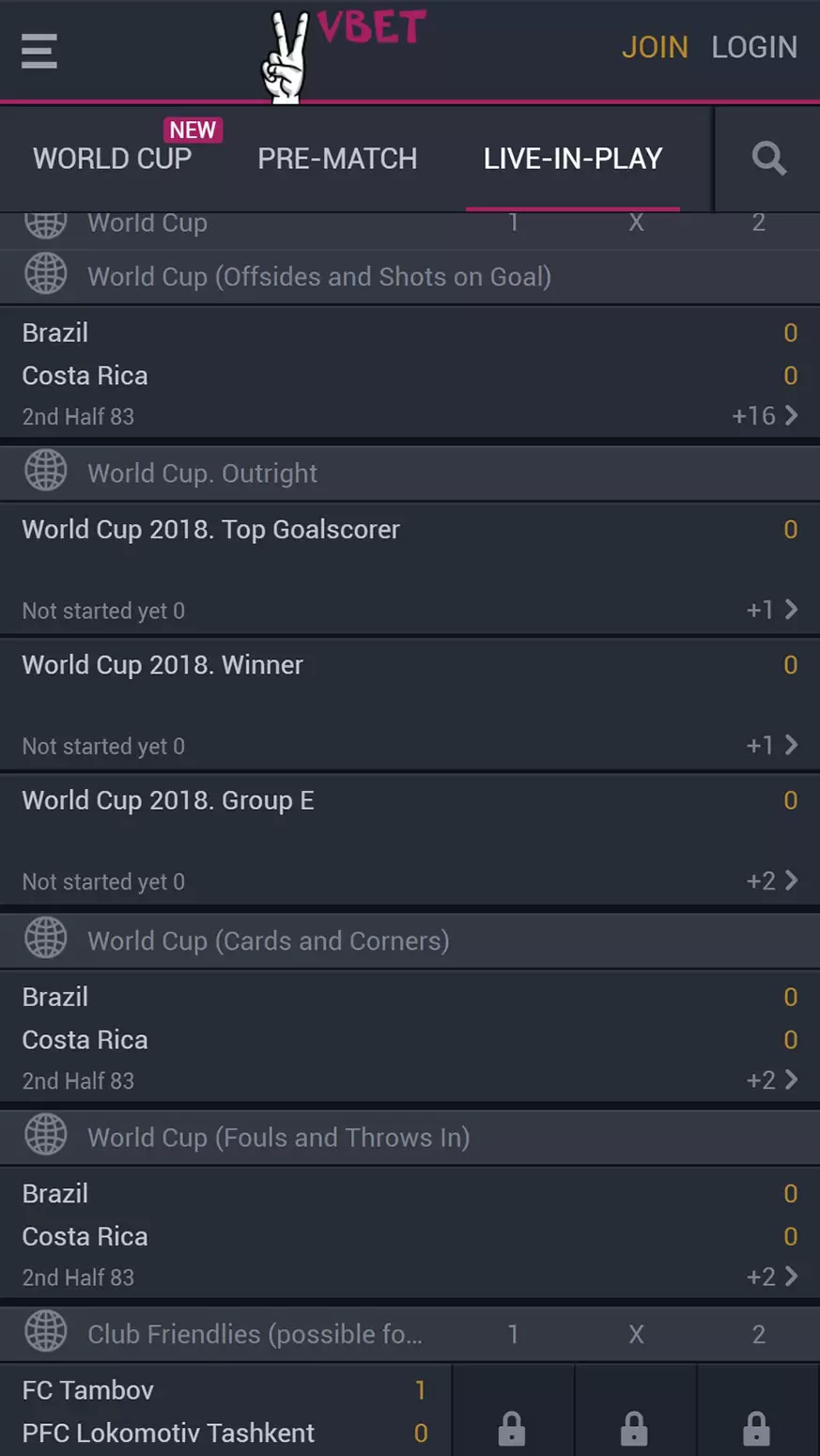
Task: Expand +2 markets for World Cup 2018 Group E
Action: [772, 880]
